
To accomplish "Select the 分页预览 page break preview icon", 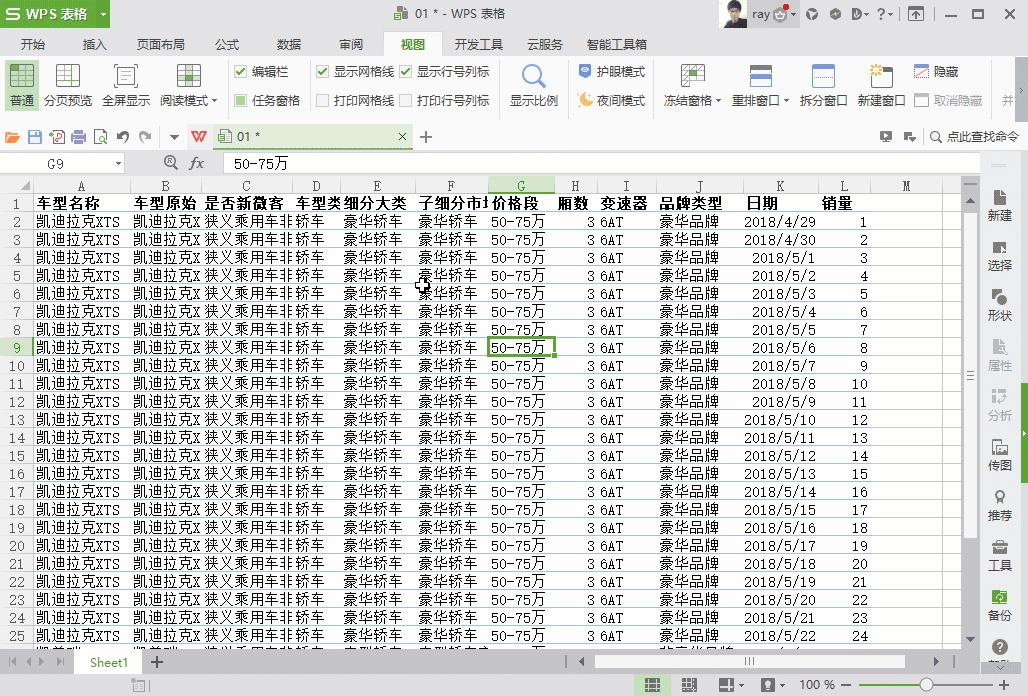I will [67, 85].
